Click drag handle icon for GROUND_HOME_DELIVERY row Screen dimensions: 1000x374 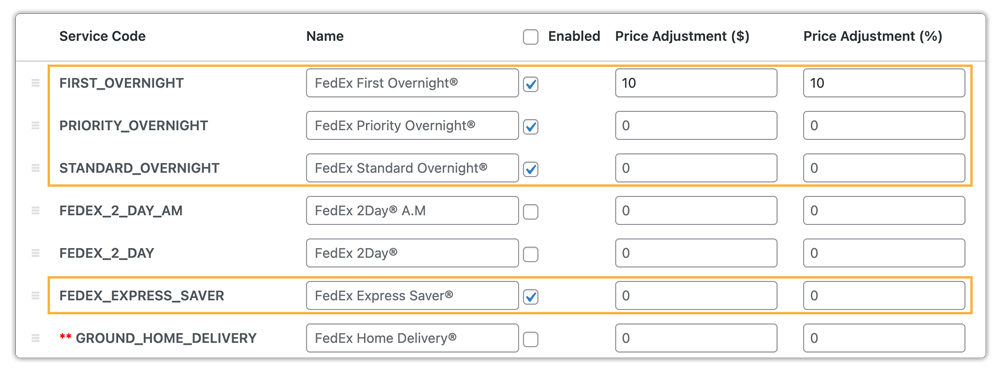[x=36, y=338]
